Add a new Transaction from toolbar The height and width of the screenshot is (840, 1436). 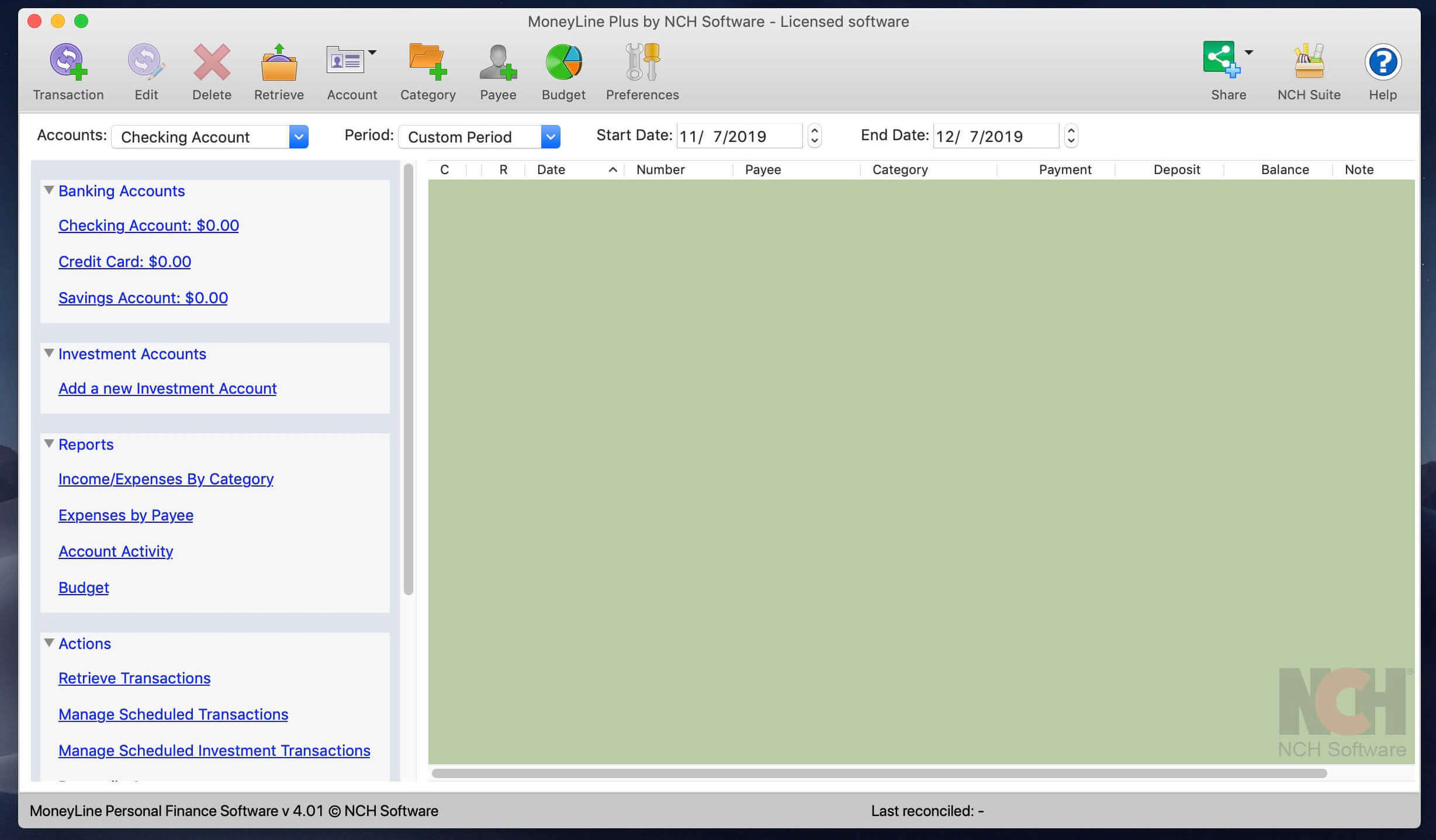[68, 61]
